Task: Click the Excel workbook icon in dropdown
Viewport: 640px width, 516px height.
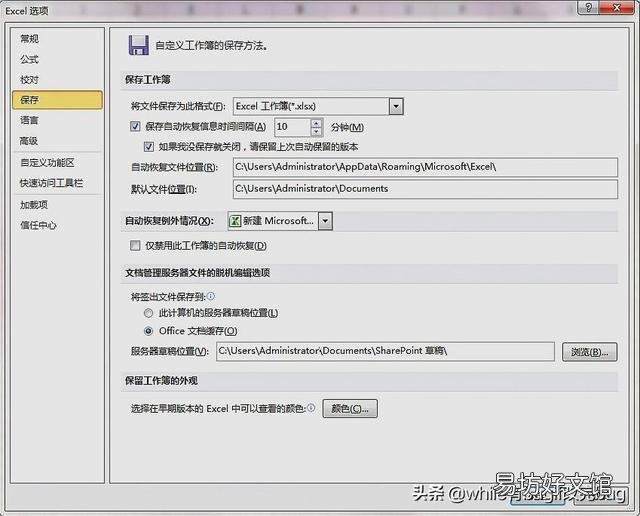Action: [235, 221]
